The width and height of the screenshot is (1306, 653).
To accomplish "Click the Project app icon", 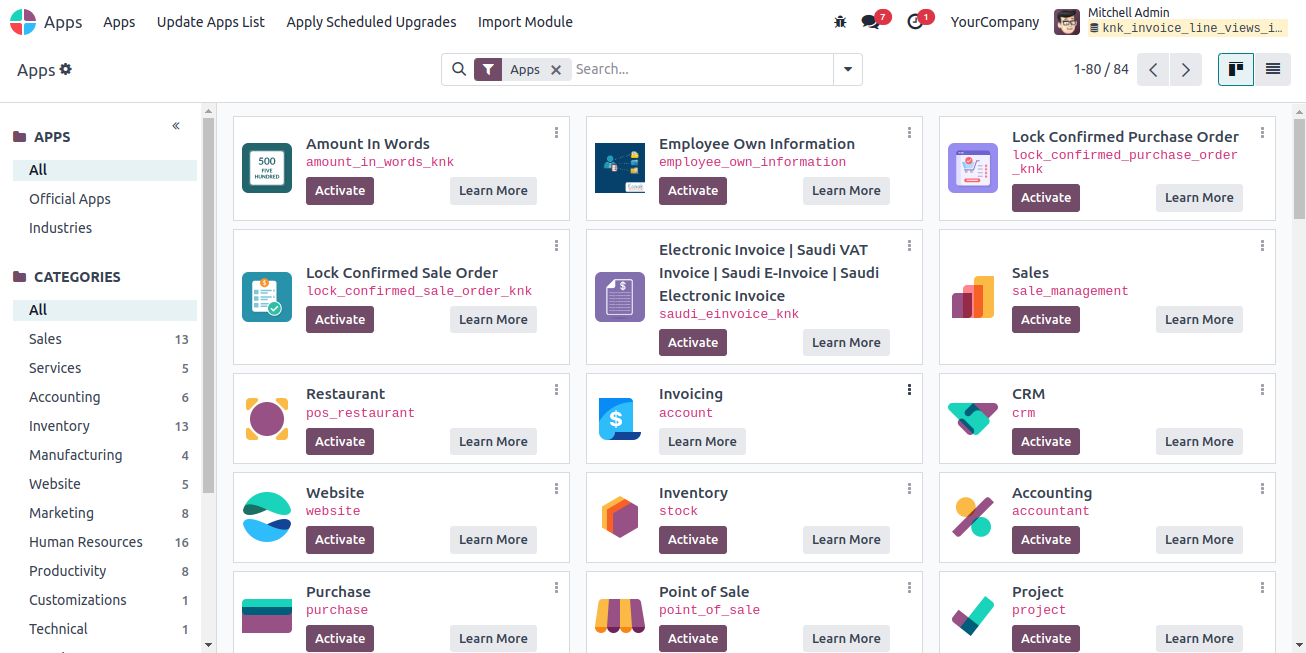I will [973, 616].
